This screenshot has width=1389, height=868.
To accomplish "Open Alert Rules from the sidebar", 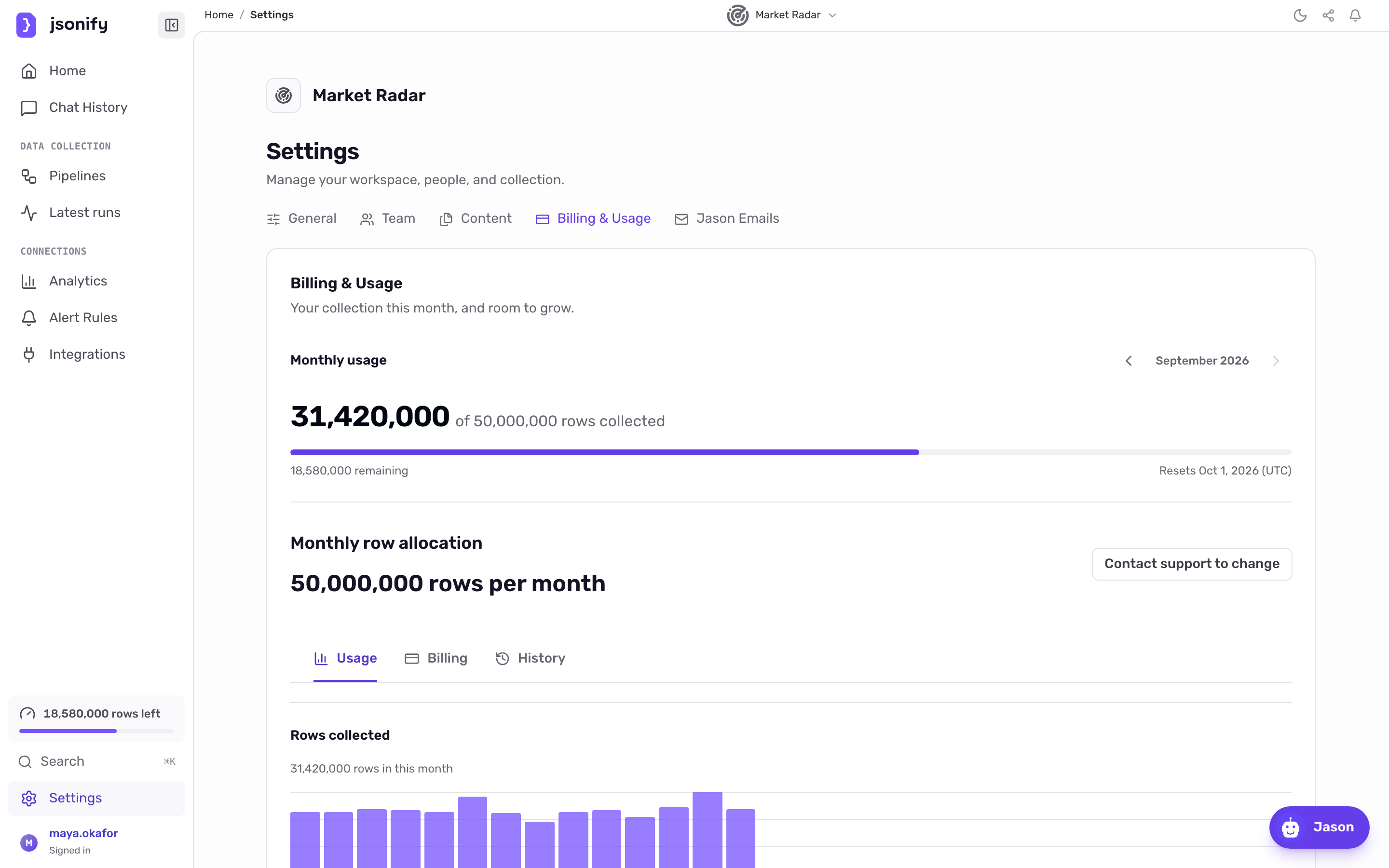I will [96, 317].
